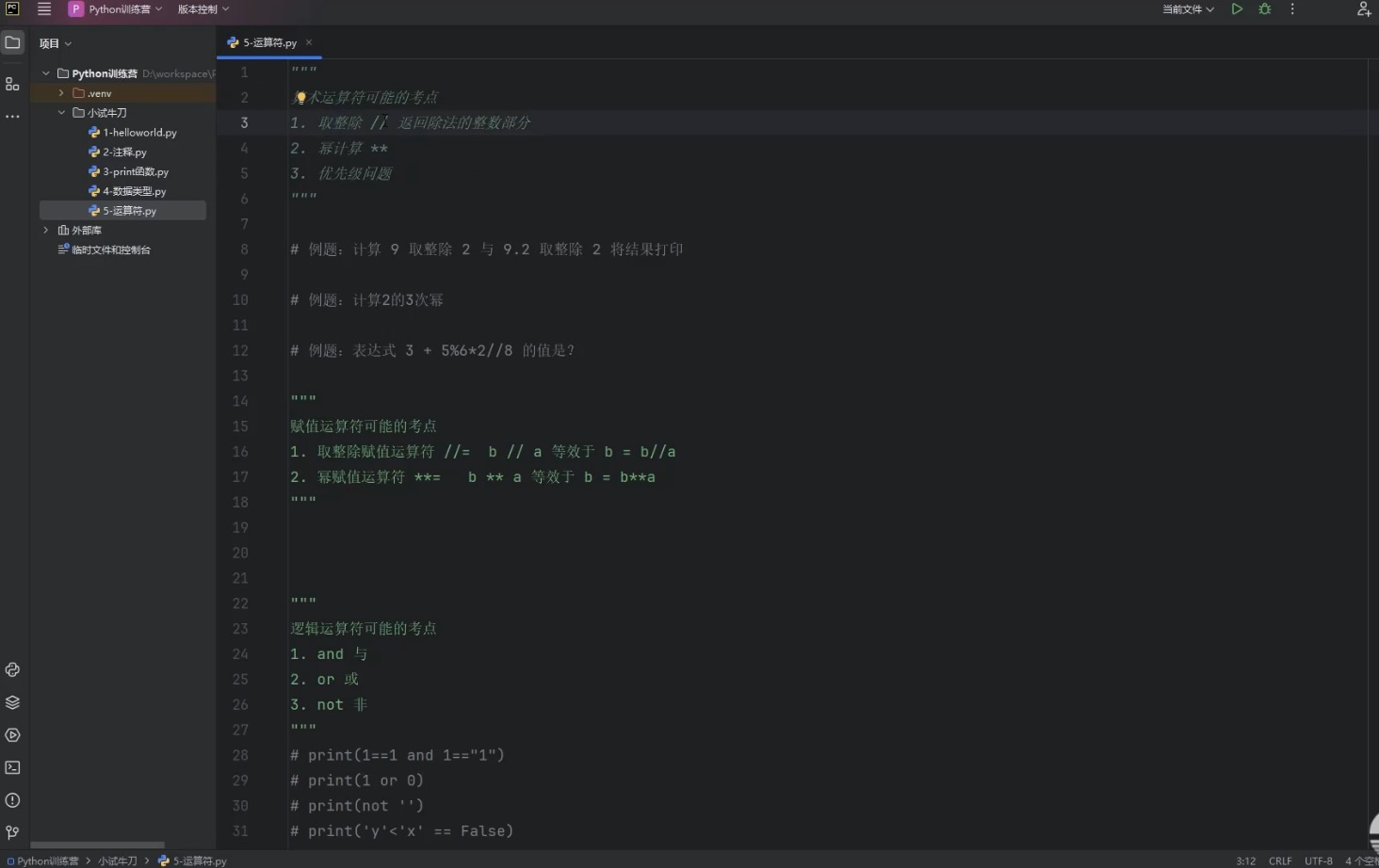The width and height of the screenshot is (1379, 868).
Task: Collapse the 小试牛刀 folder
Action: pyautogui.click(x=61, y=113)
